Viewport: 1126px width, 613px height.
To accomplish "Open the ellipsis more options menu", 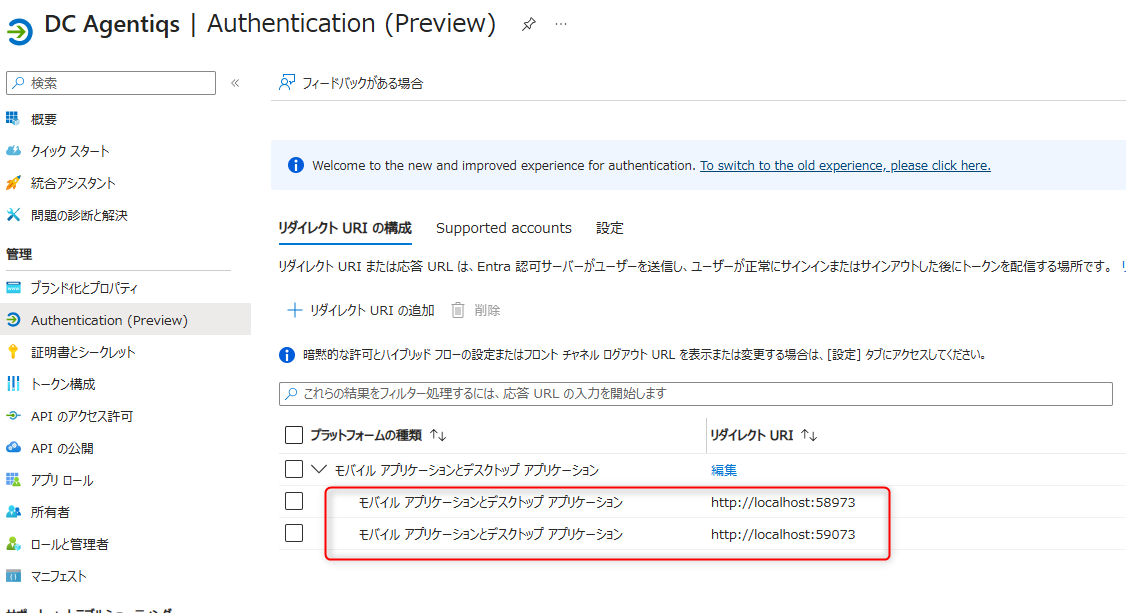I will (561, 24).
